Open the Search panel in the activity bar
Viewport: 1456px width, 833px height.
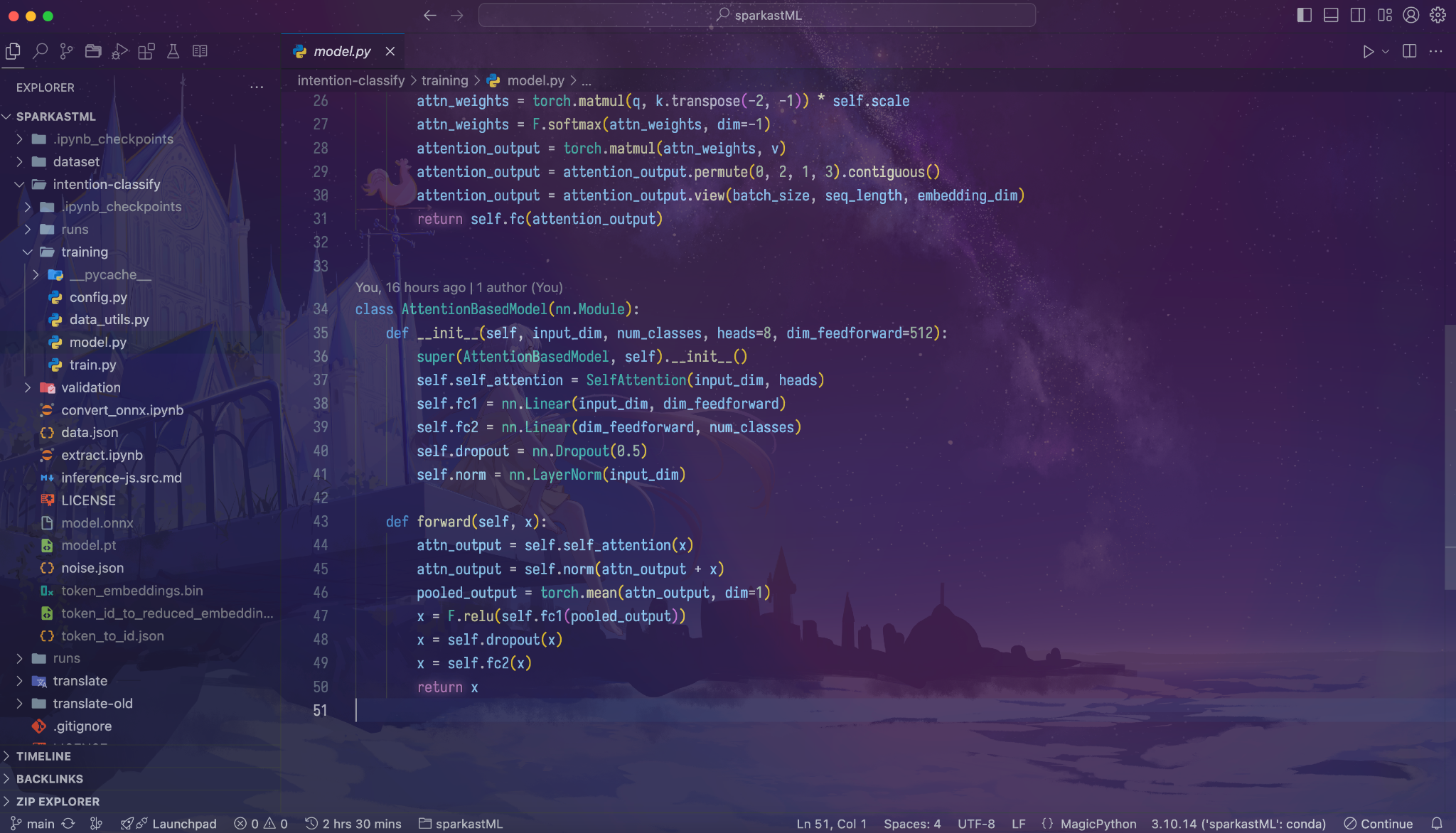pos(40,50)
